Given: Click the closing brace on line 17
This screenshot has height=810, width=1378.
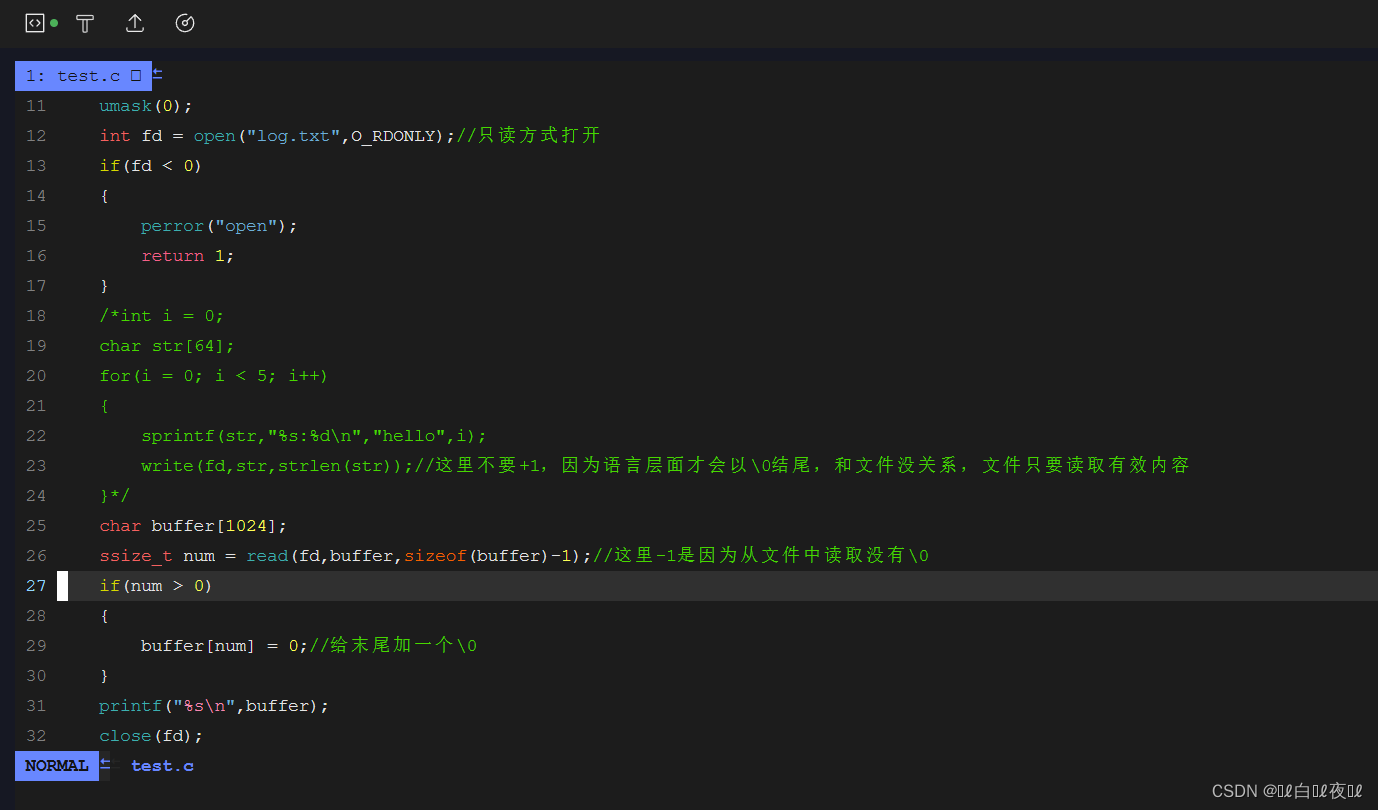Looking at the screenshot, I should pos(104,286).
